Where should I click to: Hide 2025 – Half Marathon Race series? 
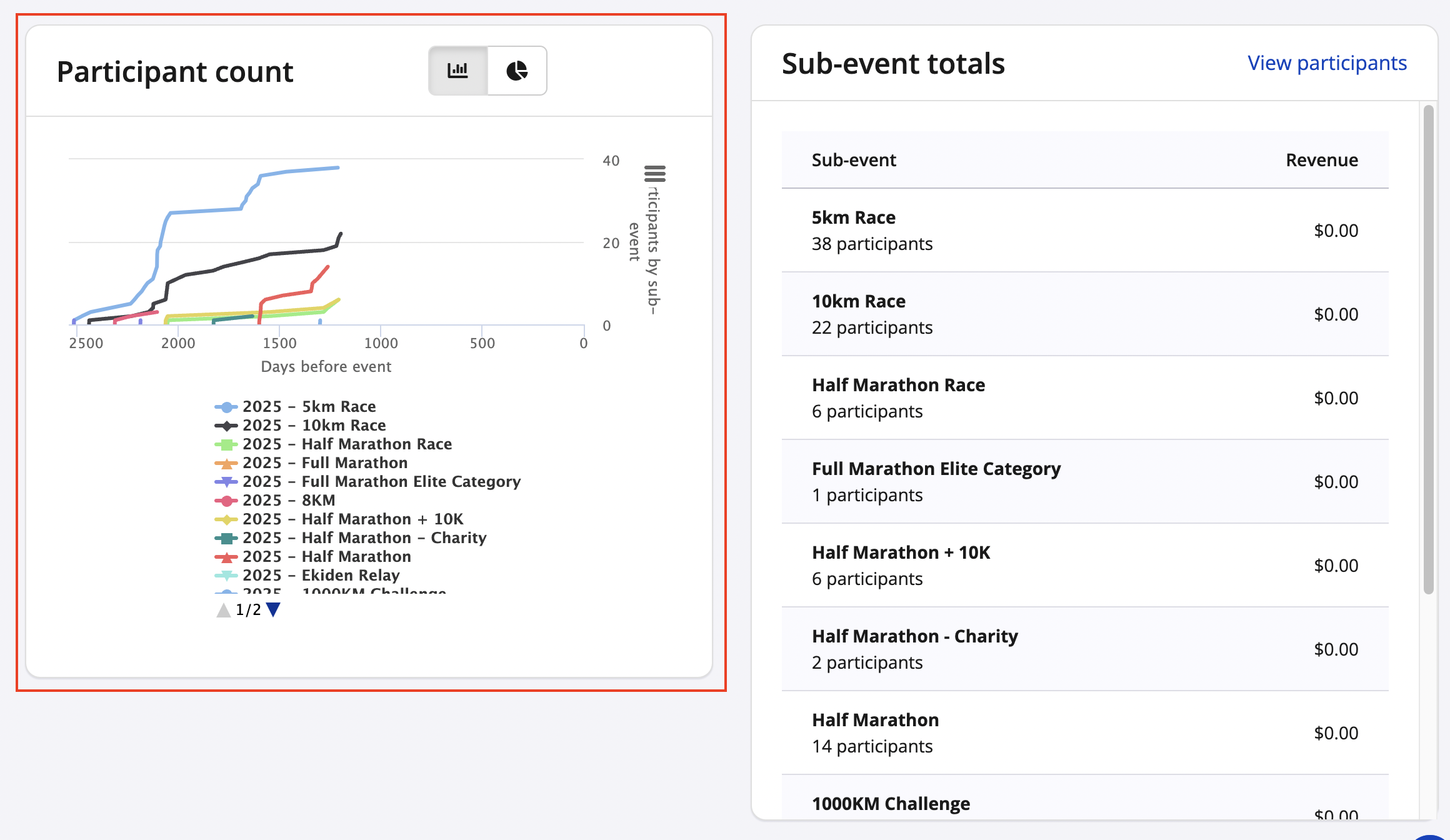coord(347,444)
